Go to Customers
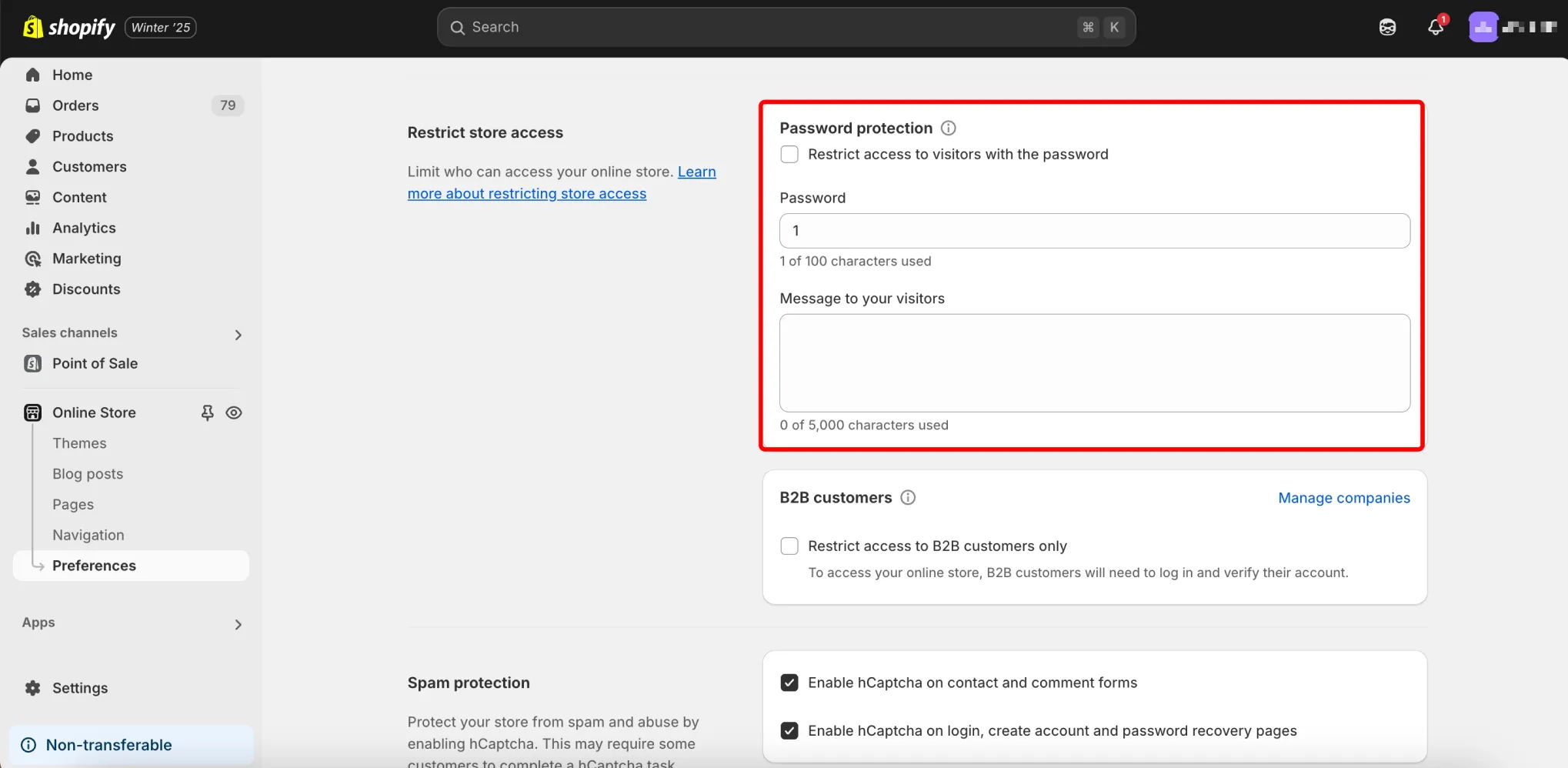1568x768 pixels. tap(89, 167)
